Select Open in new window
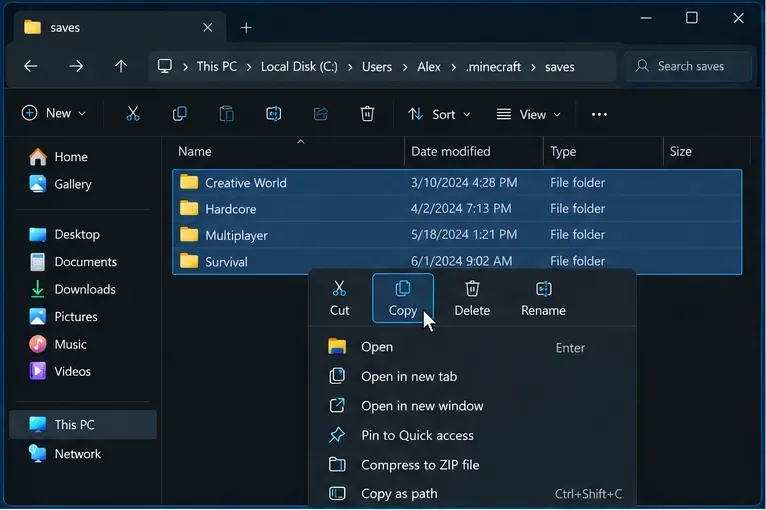The width and height of the screenshot is (766, 510). (x=472, y=405)
